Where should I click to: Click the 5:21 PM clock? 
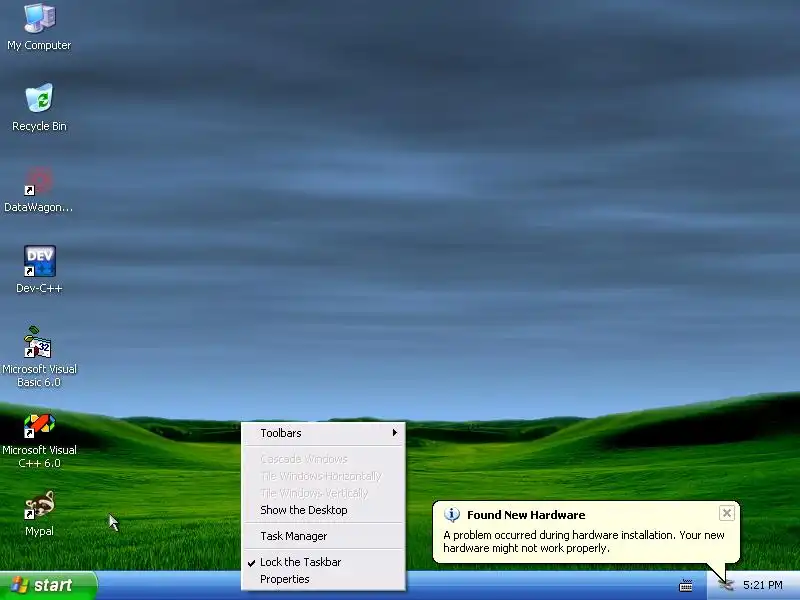pyautogui.click(x=762, y=585)
